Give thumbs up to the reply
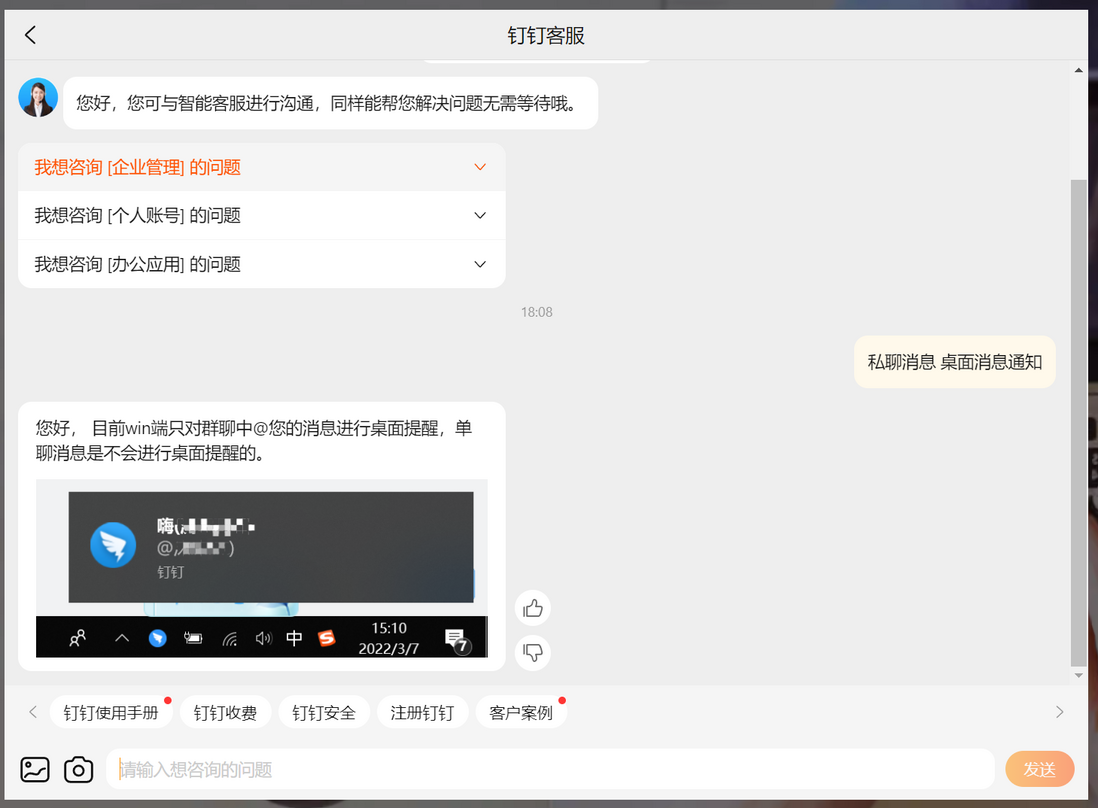The height and width of the screenshot is (808, 1098). (533, 608)
